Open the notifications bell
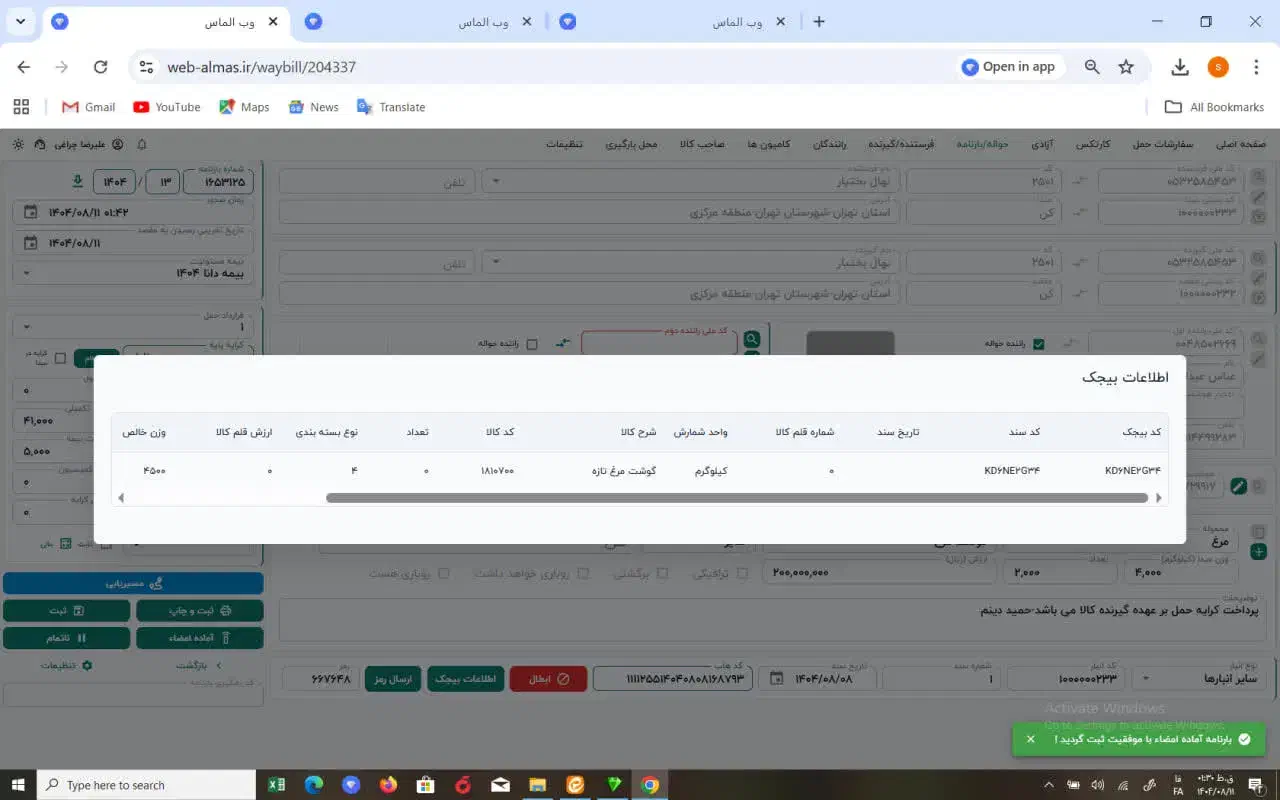Screen dimensions: 1280x800 (x=142, y=144)
